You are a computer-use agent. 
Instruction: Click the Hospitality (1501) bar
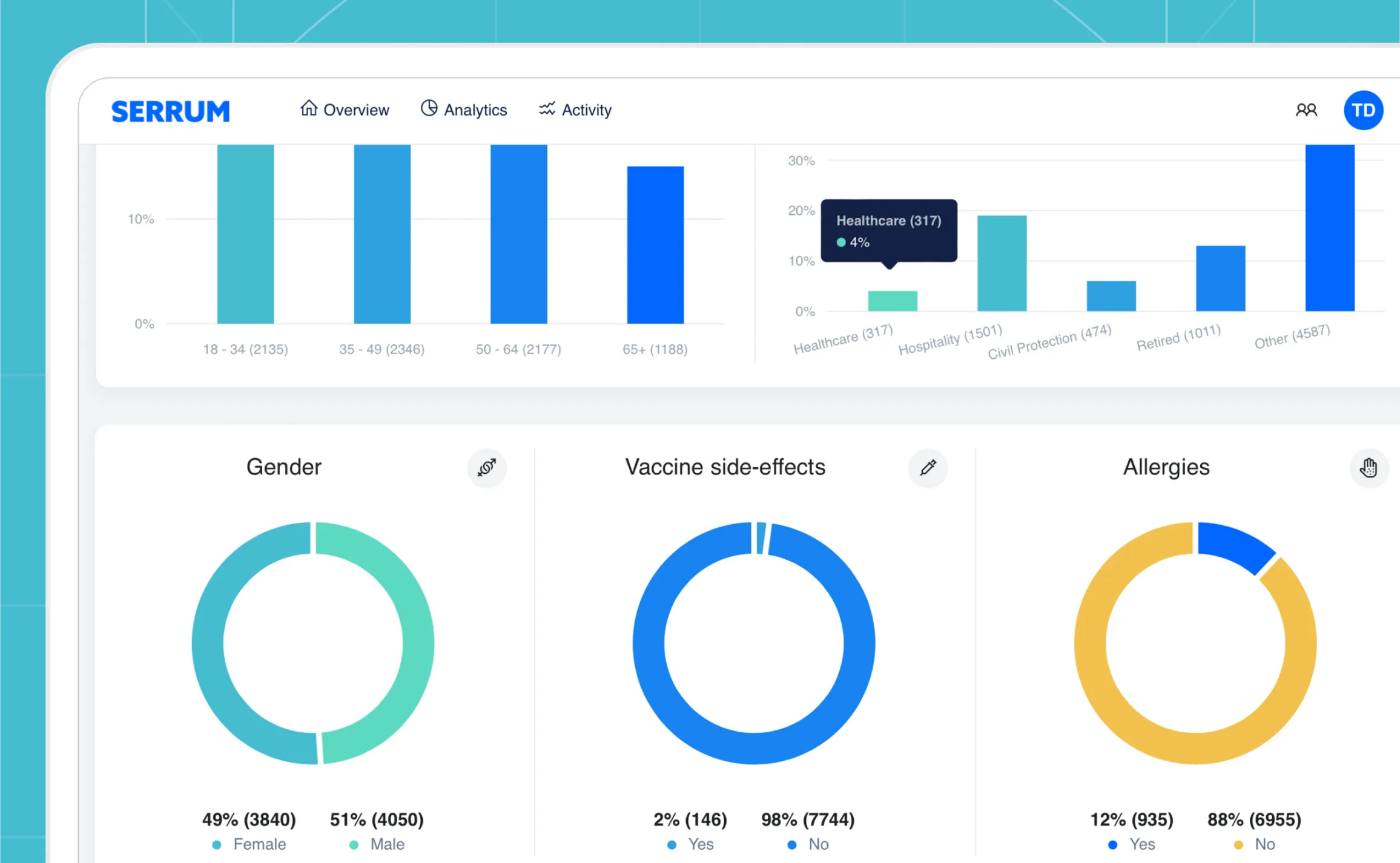pos(1002,263)
